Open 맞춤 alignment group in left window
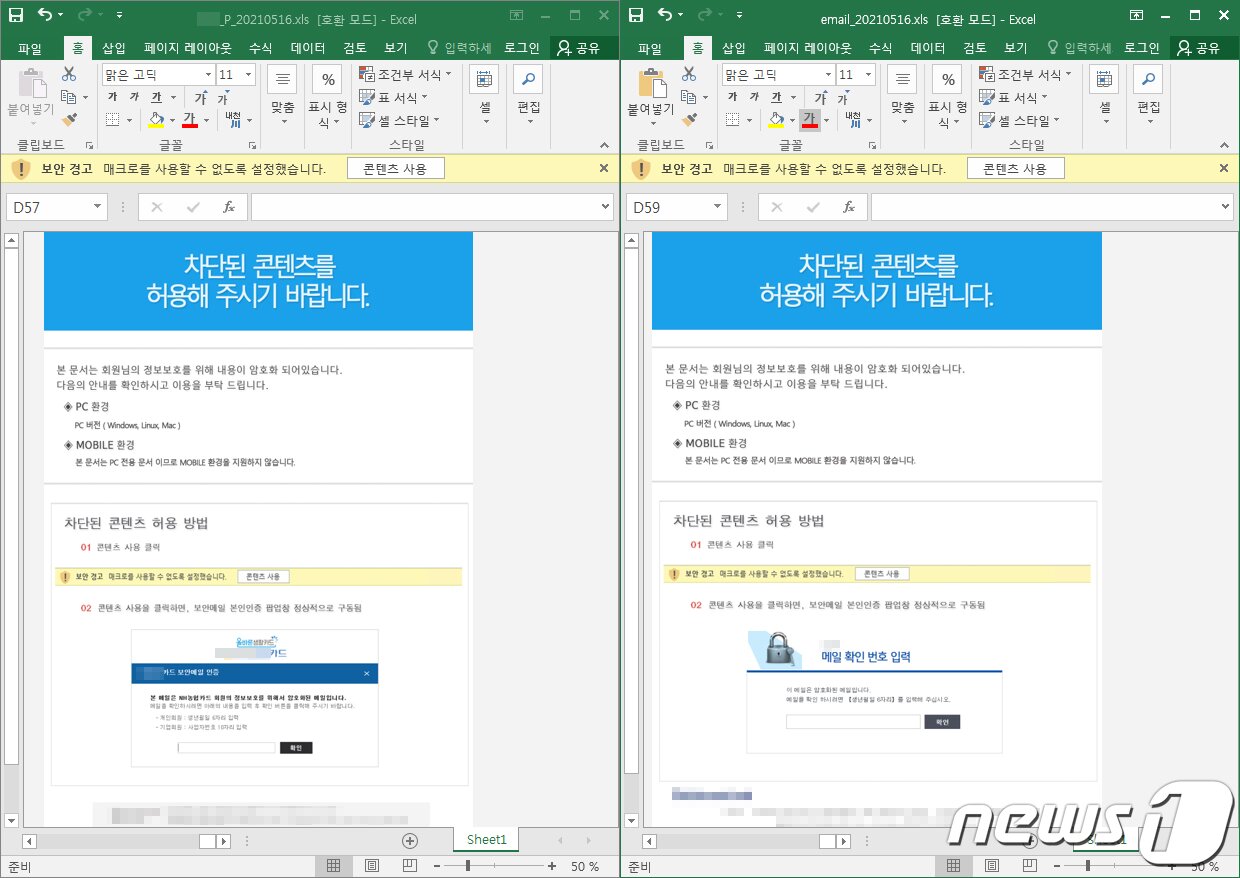This screenshot has height=878, width=1240. (282, 95)
